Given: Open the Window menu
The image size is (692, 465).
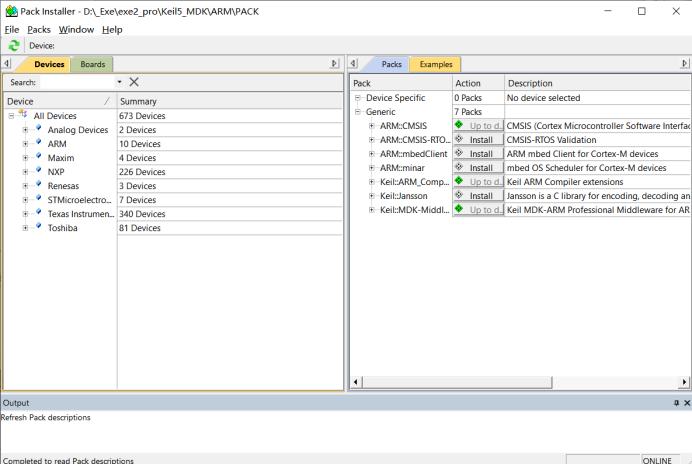Looking at the screenshot, I should pyautogui.click(x=76, y=30).
